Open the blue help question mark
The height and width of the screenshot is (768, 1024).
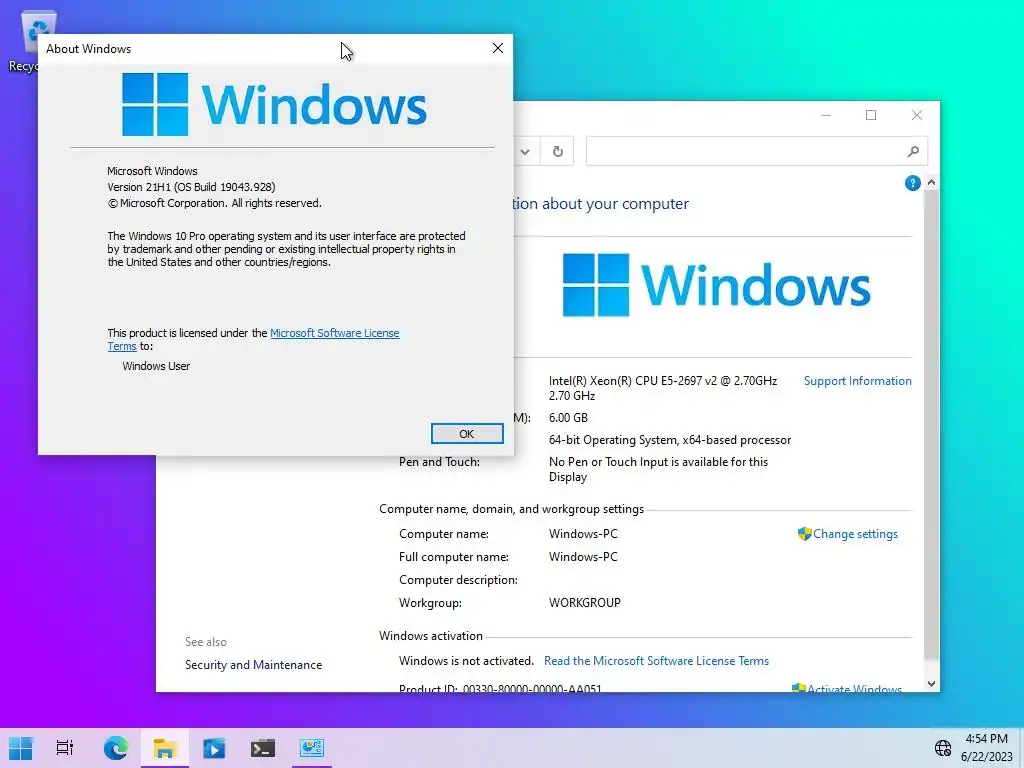(912, 183)
